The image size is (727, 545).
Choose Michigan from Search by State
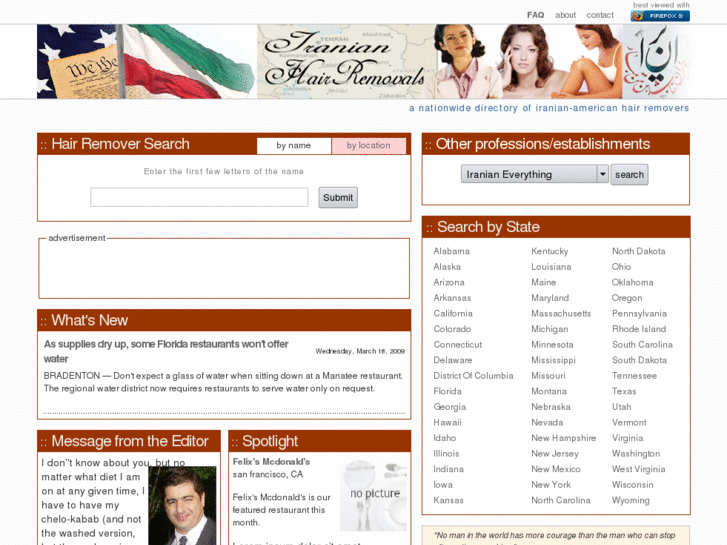tap(549, 329)
